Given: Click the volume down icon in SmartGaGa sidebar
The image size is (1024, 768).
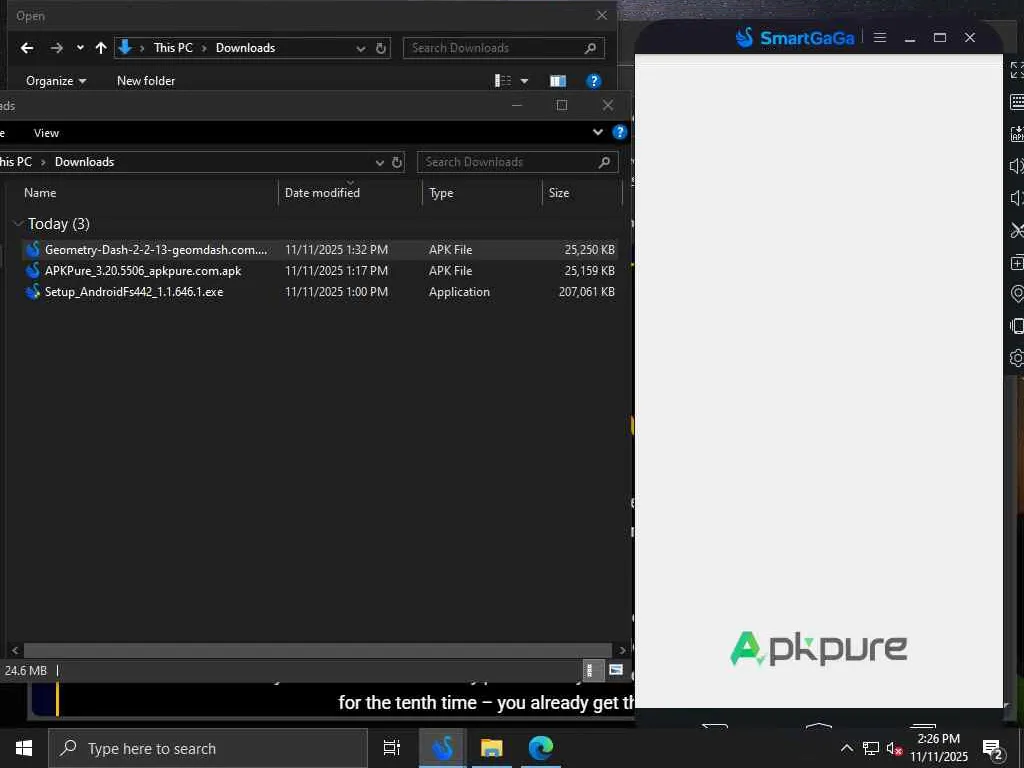Looking at the screenshot, I should point(1016,198).
